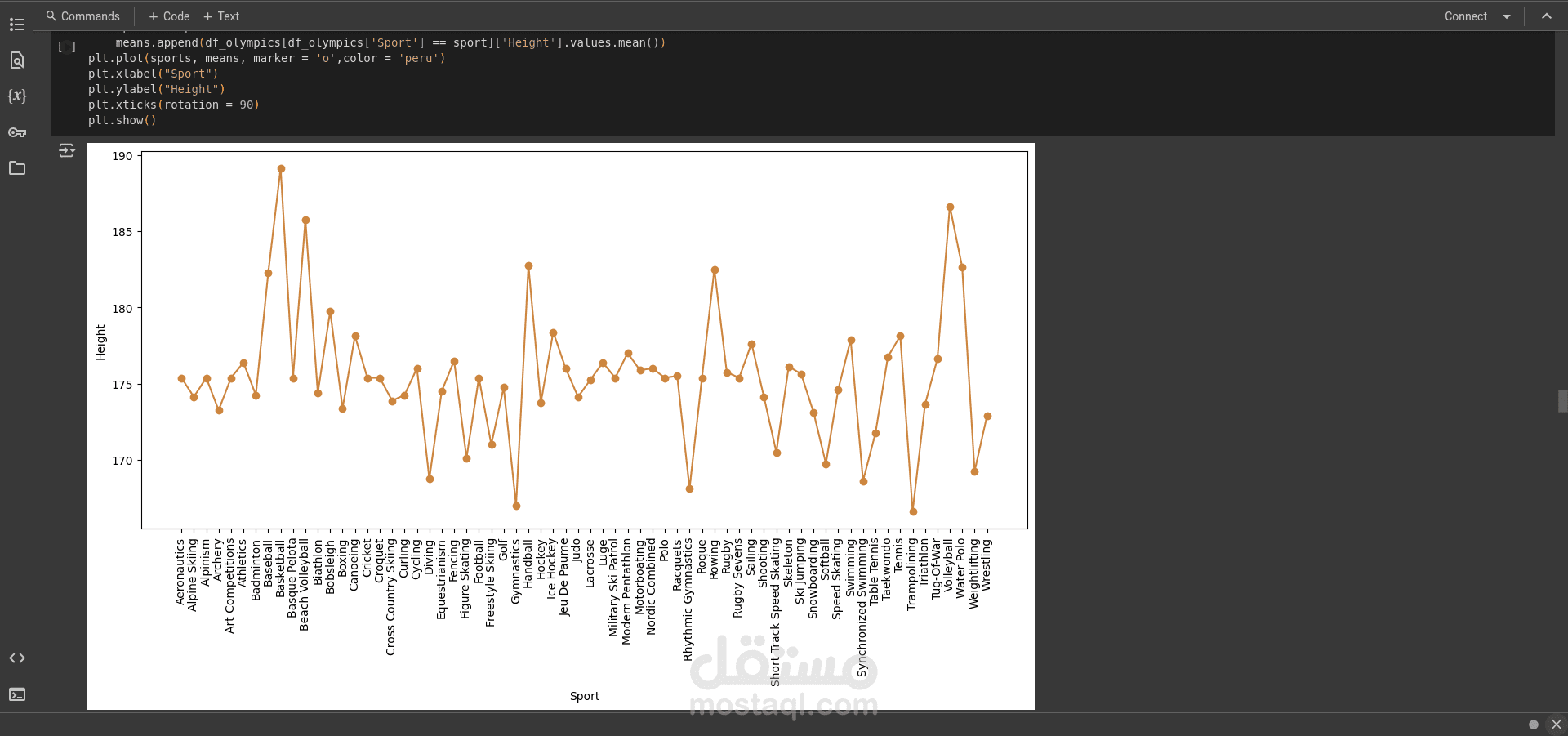
Task: Add a new Code cell
Action: (x=169, y=16)
